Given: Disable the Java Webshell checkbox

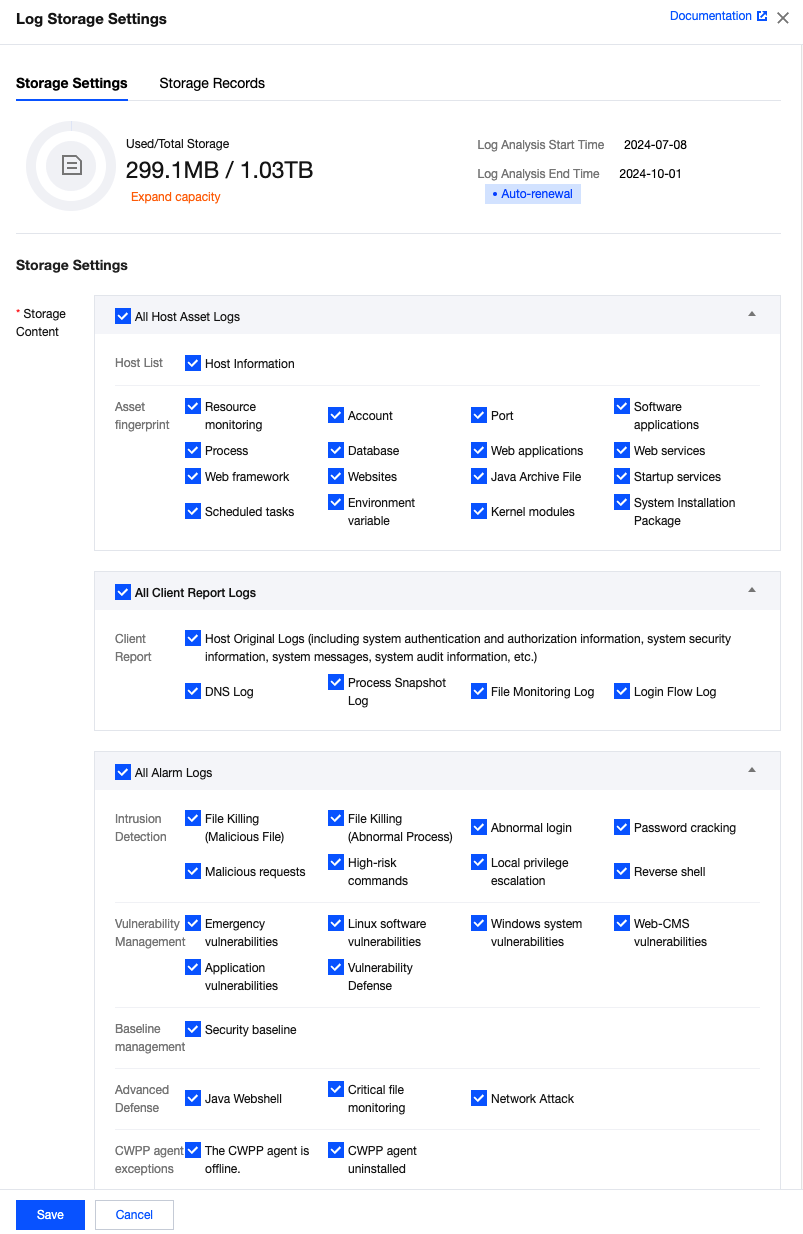Looking at the screenshot, I should 193,1098.
